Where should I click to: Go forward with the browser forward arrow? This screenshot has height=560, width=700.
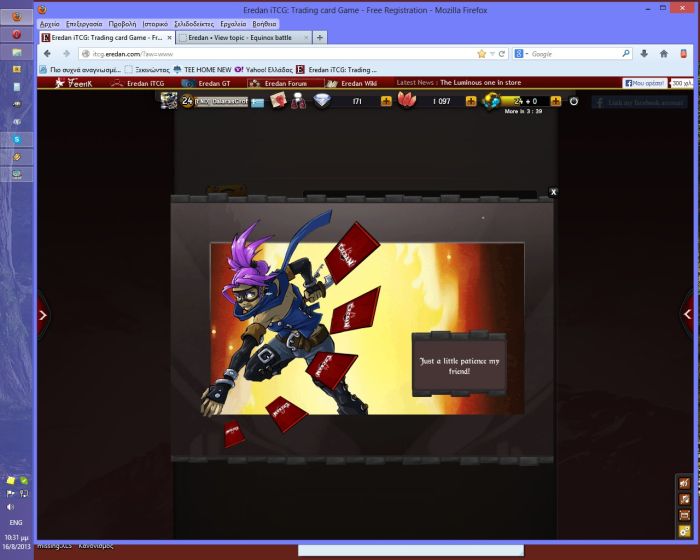coord(66,54)
